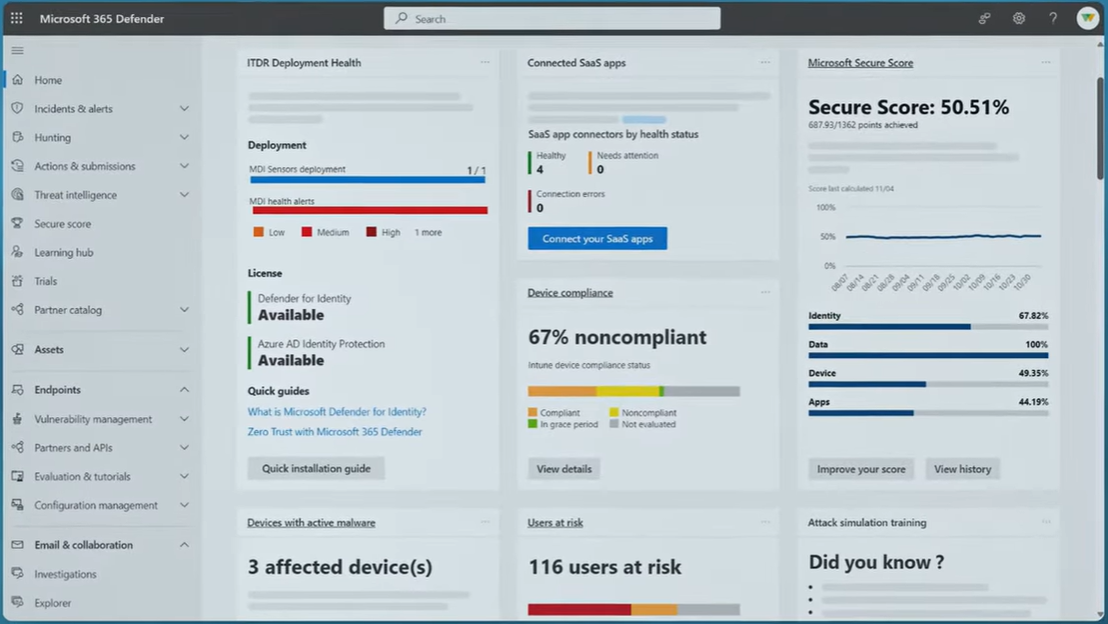Expand Evaluation & tutorials chevron

tap(184, 476)
